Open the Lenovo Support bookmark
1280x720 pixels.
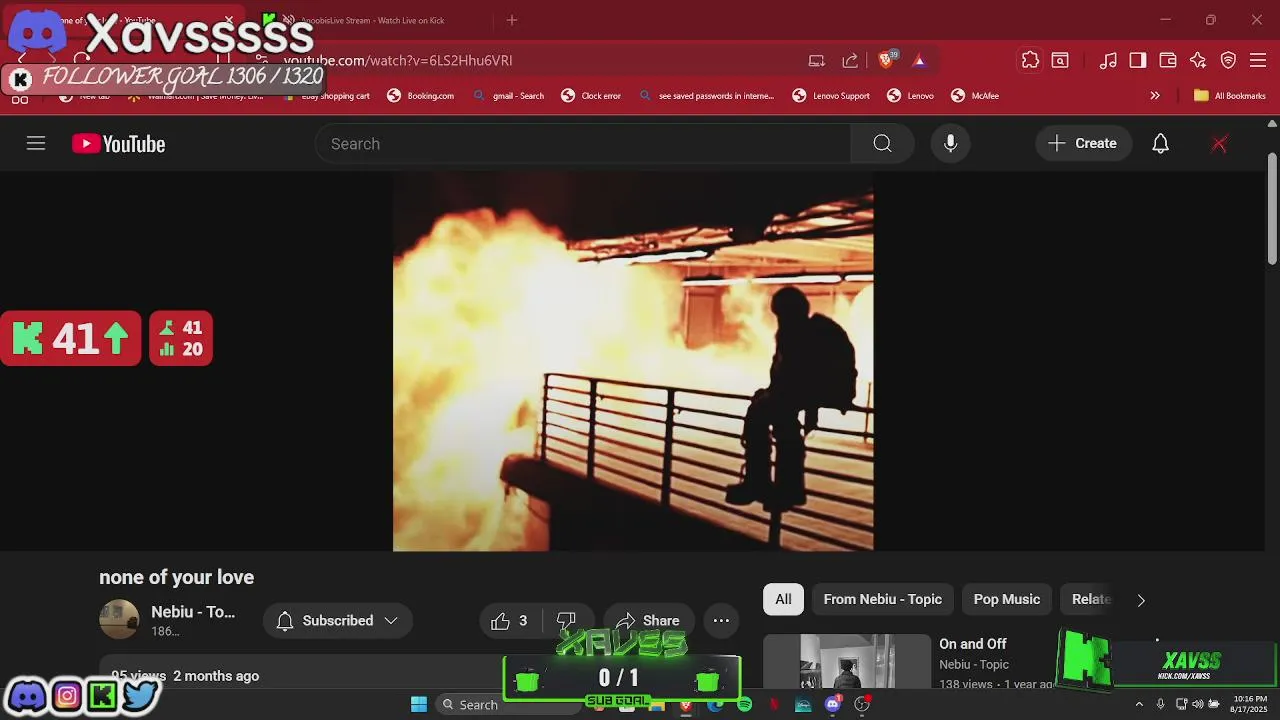(831, 96)
